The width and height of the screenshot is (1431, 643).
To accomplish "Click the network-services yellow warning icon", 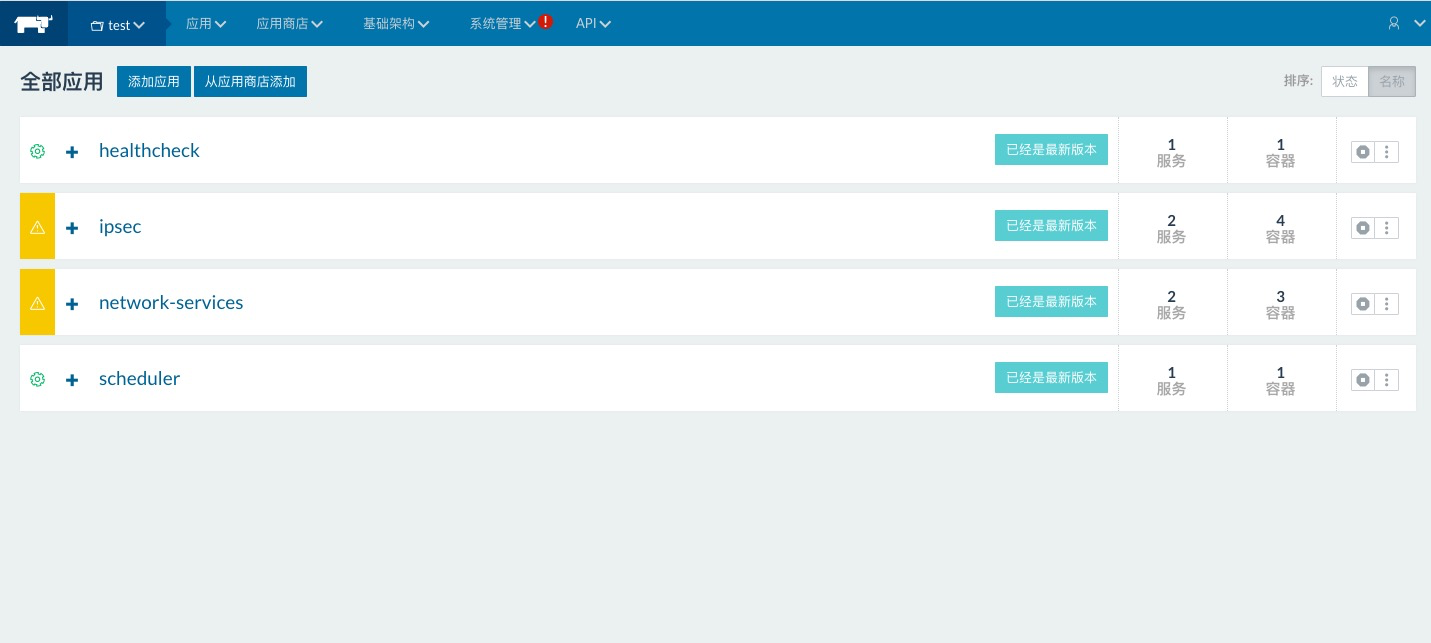I will coord(38,303).
